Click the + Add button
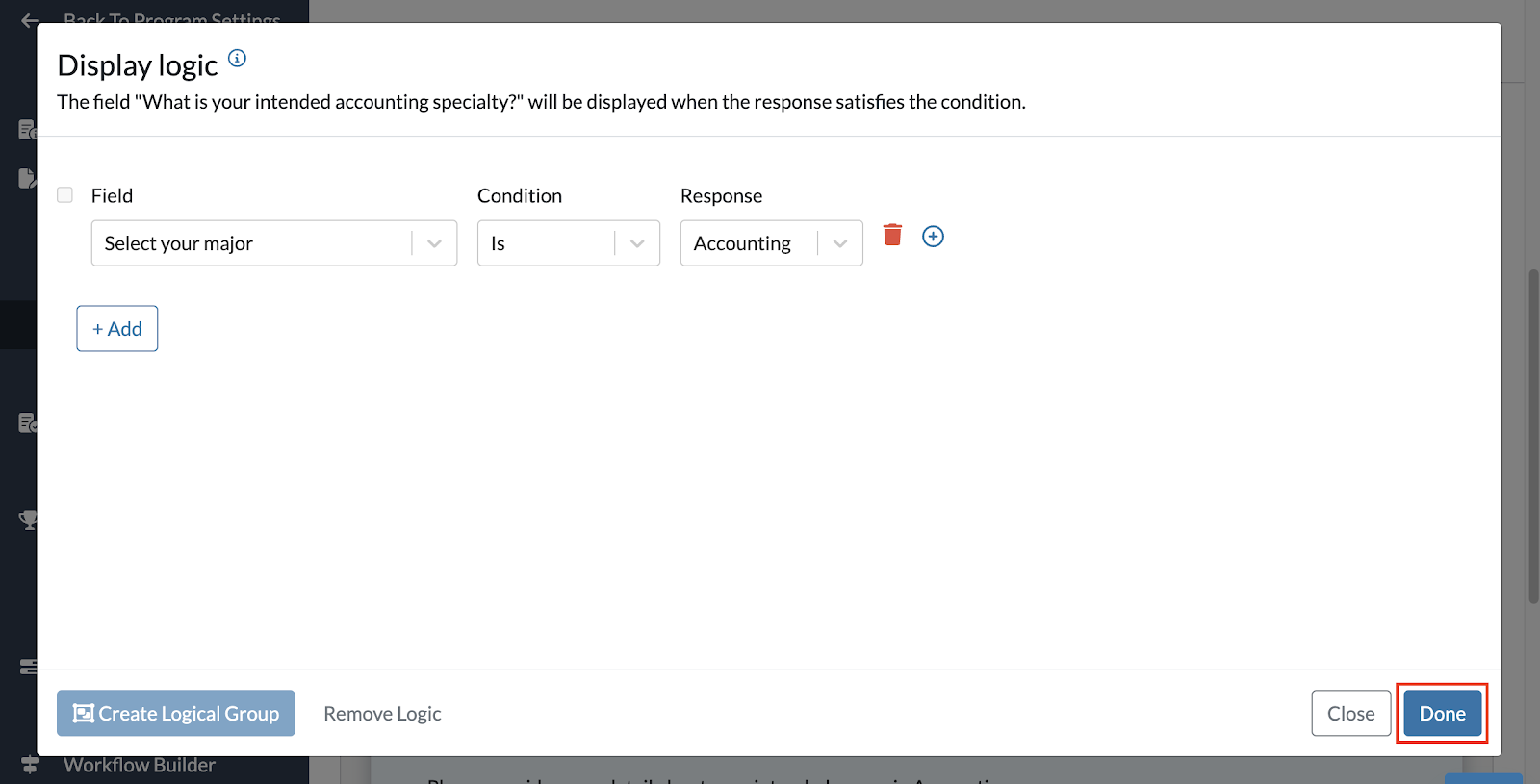The height and width of the screenshot is (784, 1540). (x=116, y=328)
